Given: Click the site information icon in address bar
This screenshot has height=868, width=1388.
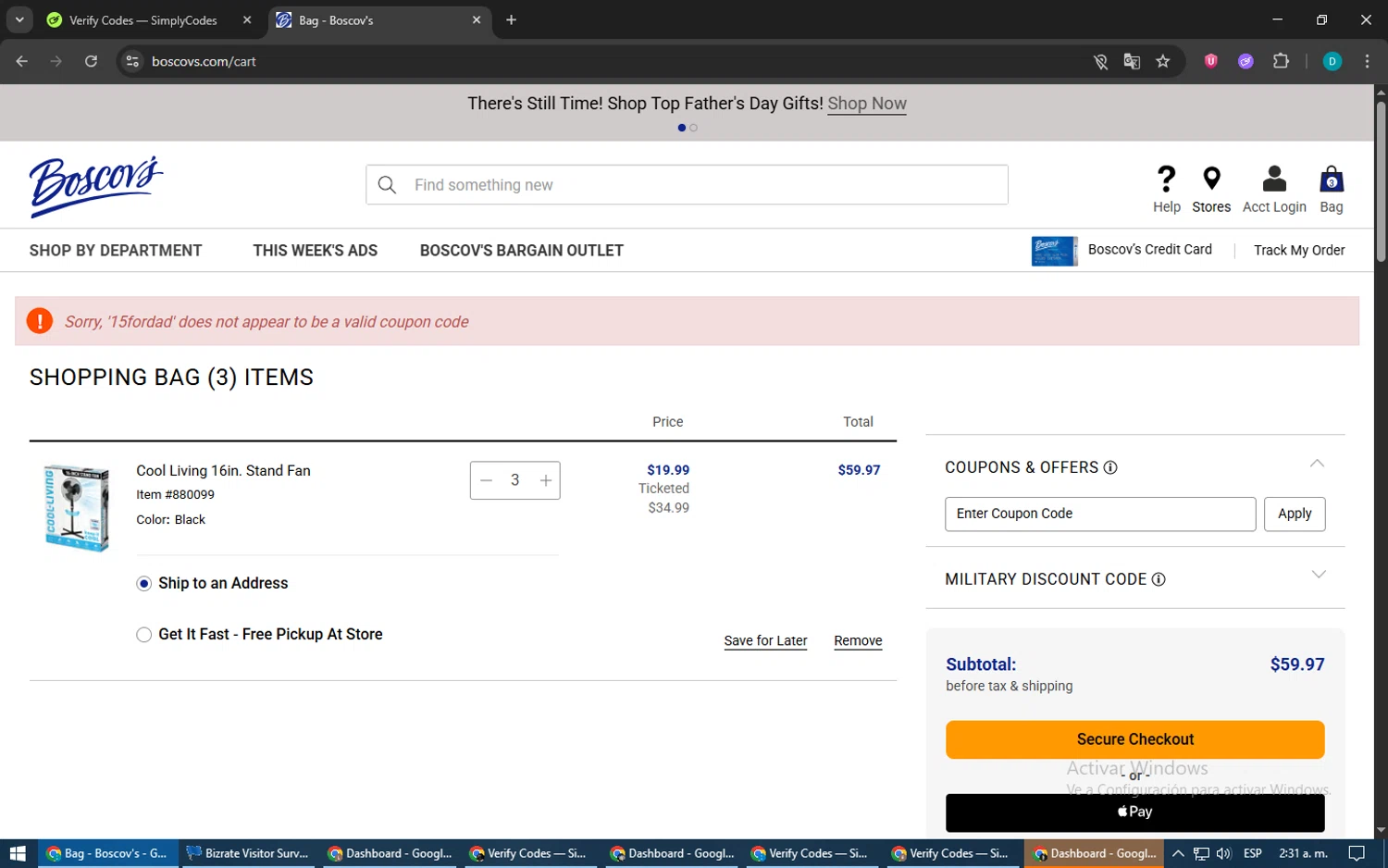Looking at the screenshot, I should point(132,61).
